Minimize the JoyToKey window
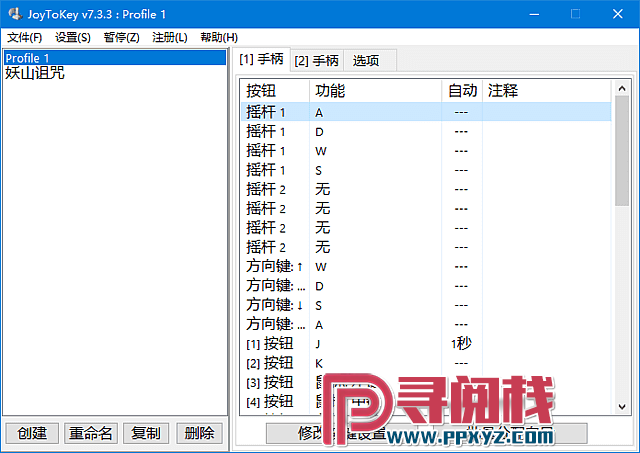Image resolution: width=640 pixels, height=453 pixels. pos(534,14)
